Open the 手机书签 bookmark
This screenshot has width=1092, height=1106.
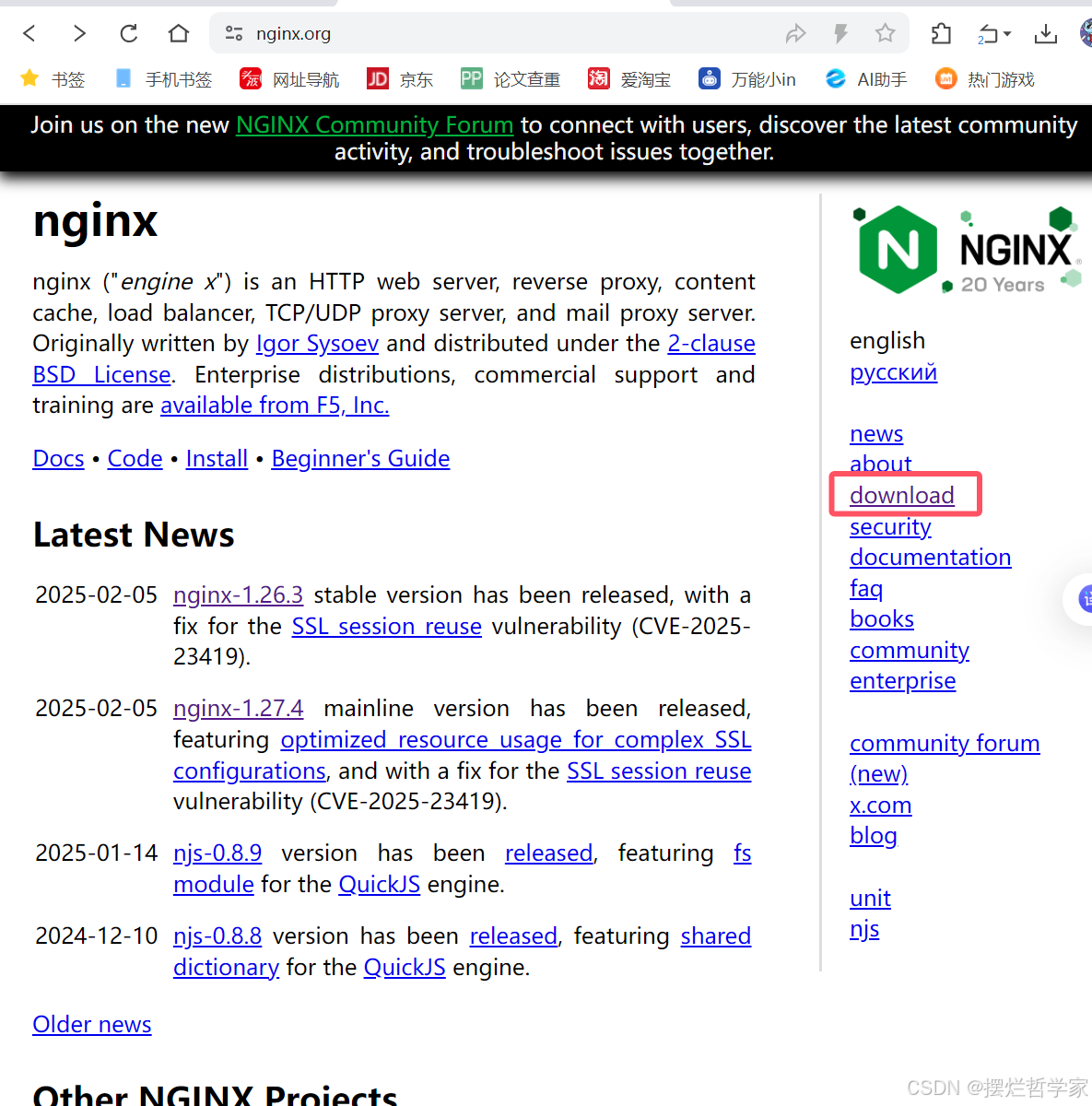[163, 79]
